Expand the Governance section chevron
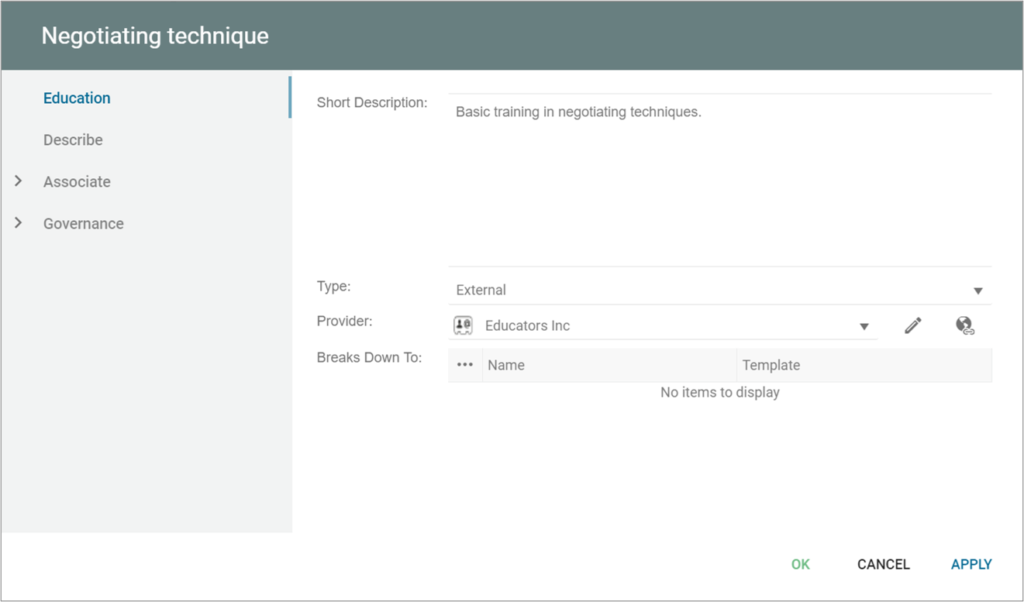Image resolution: width=1024 pixels, height=602 pixels. pyautogui.click(x=18, y=223)
